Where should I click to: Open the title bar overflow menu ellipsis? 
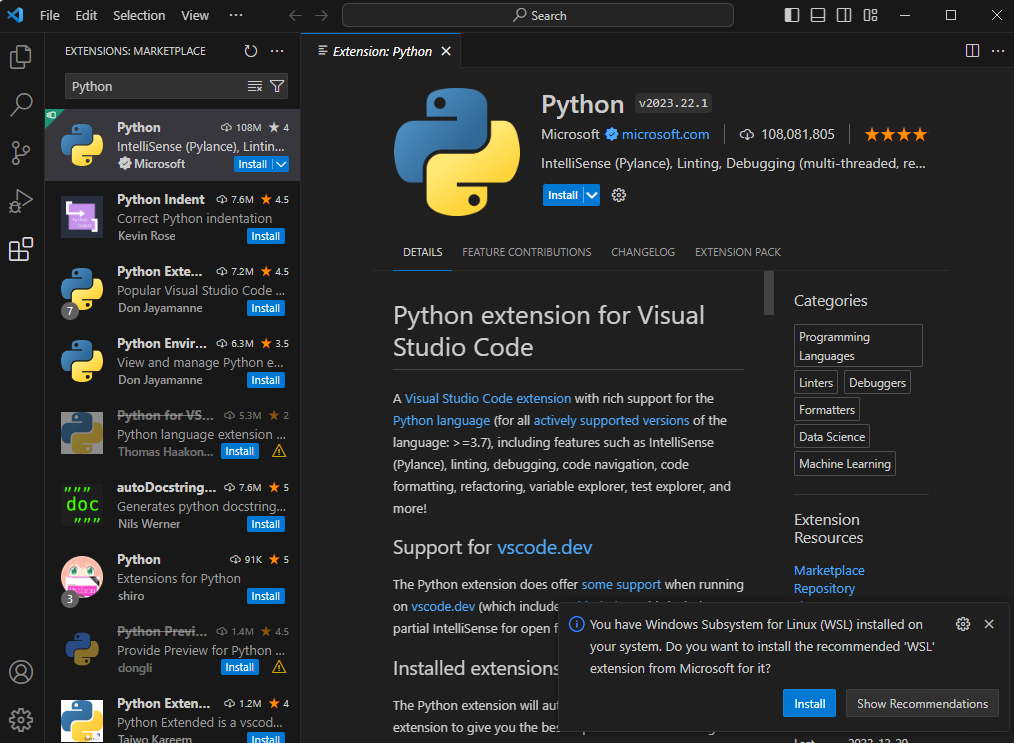point(236,16)
